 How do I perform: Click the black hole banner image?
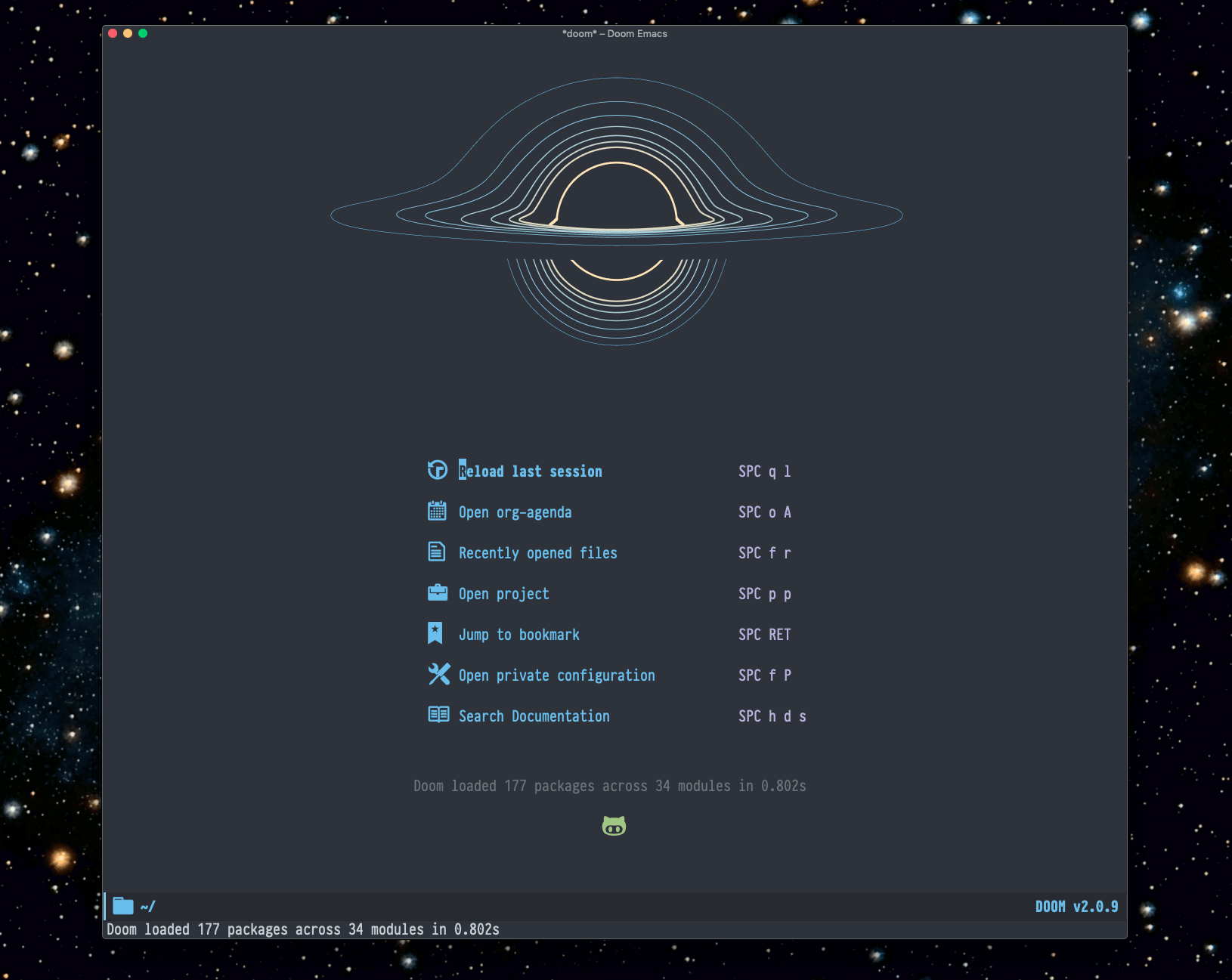617,212
